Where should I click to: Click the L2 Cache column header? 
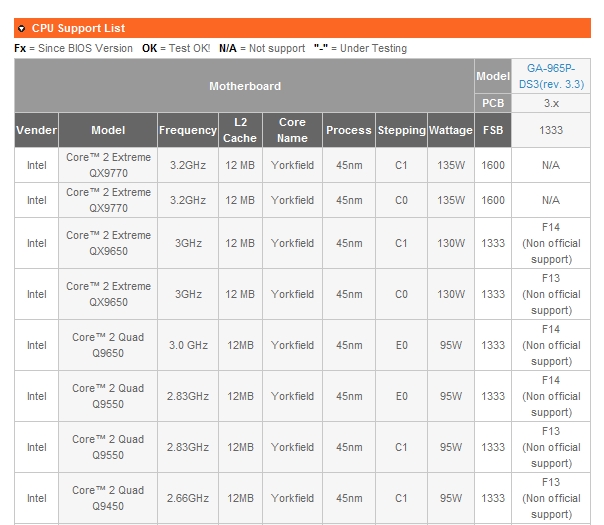[240, 130]
